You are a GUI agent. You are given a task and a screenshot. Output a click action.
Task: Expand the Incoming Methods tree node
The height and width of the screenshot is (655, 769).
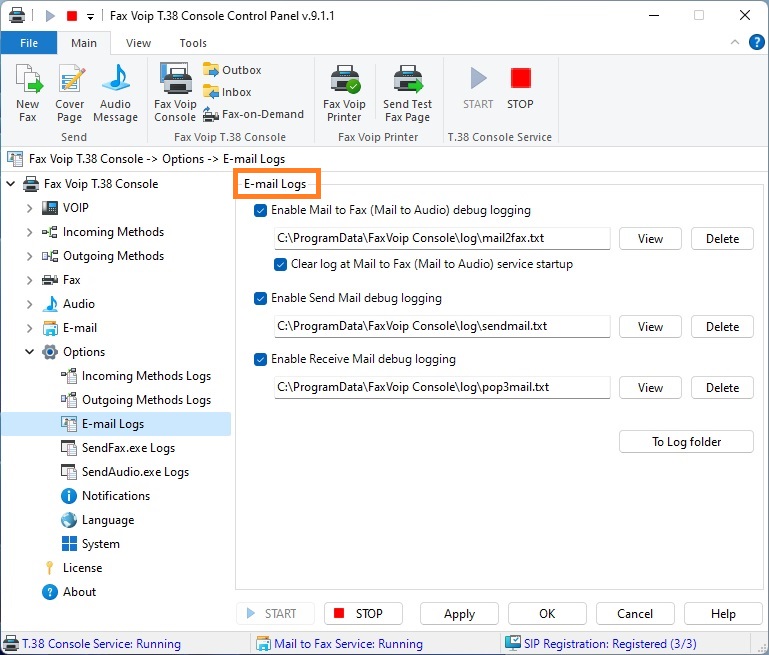[x=29, y=232]
